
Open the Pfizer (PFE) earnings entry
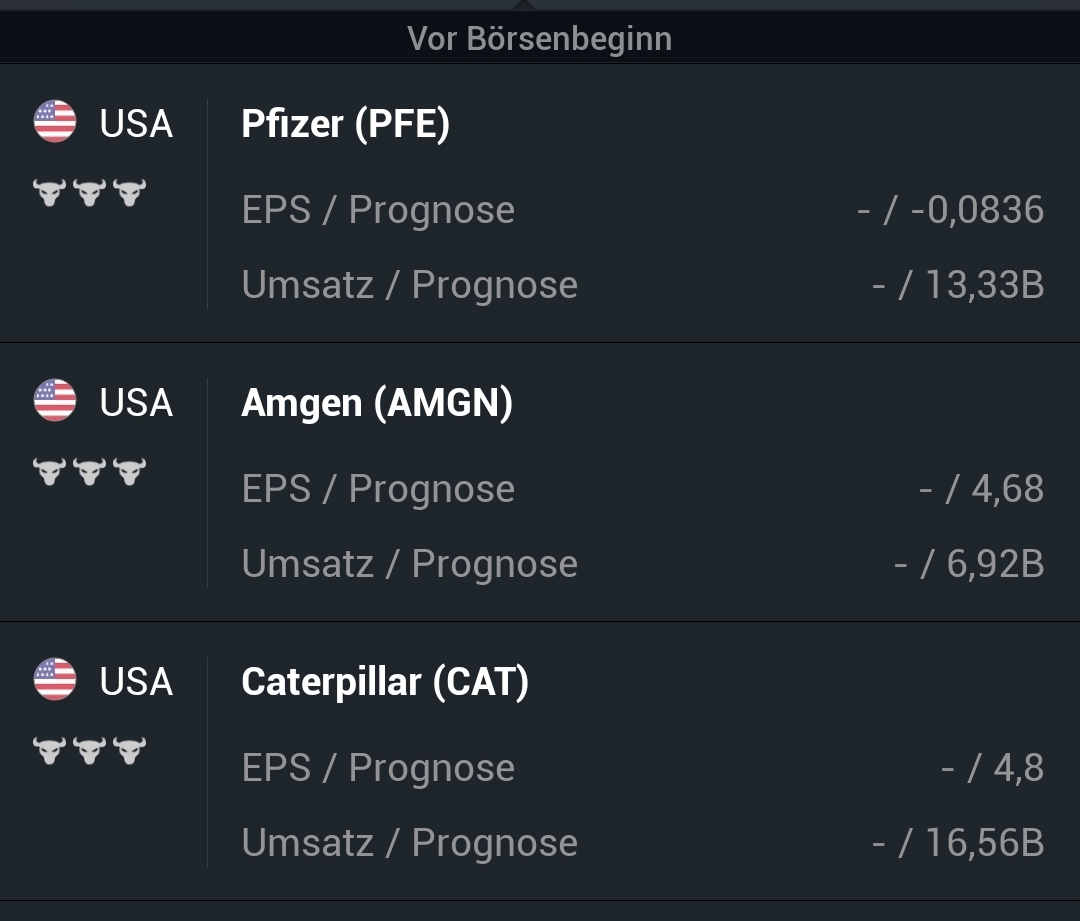point(346,124)
